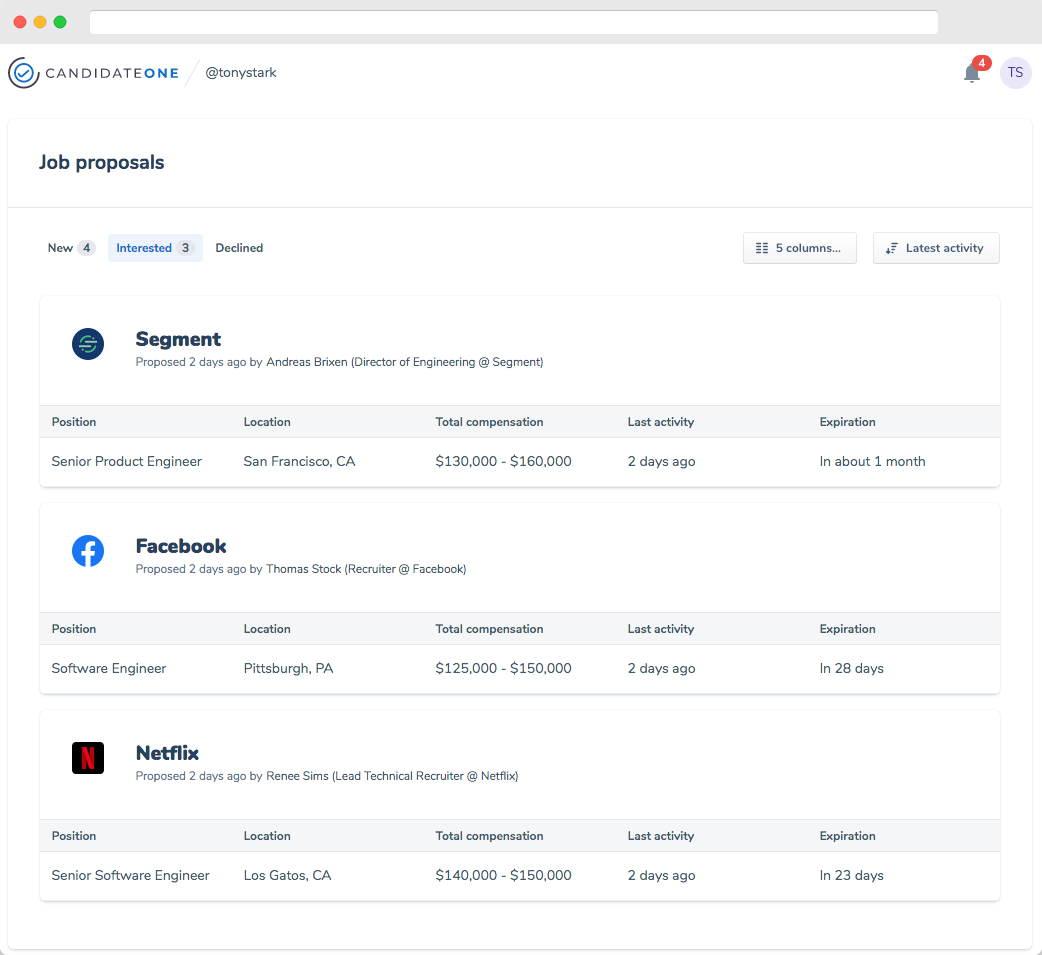Click the In 23 days expiration
The width and height of the screenshot is (1042, 955).
851,875
